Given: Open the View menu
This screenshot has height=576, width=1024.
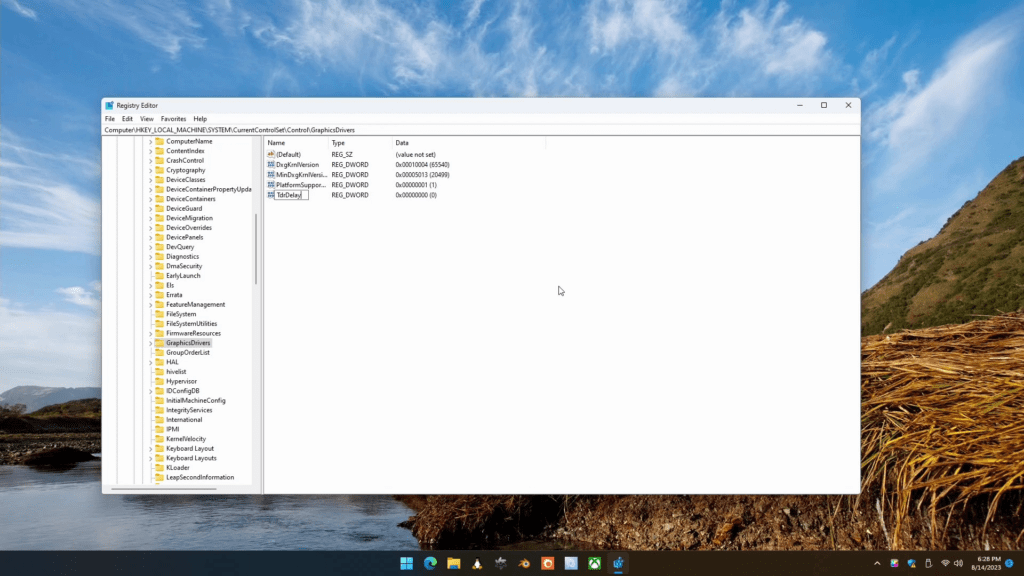Looking at the screenshot, I should point(146,119).
